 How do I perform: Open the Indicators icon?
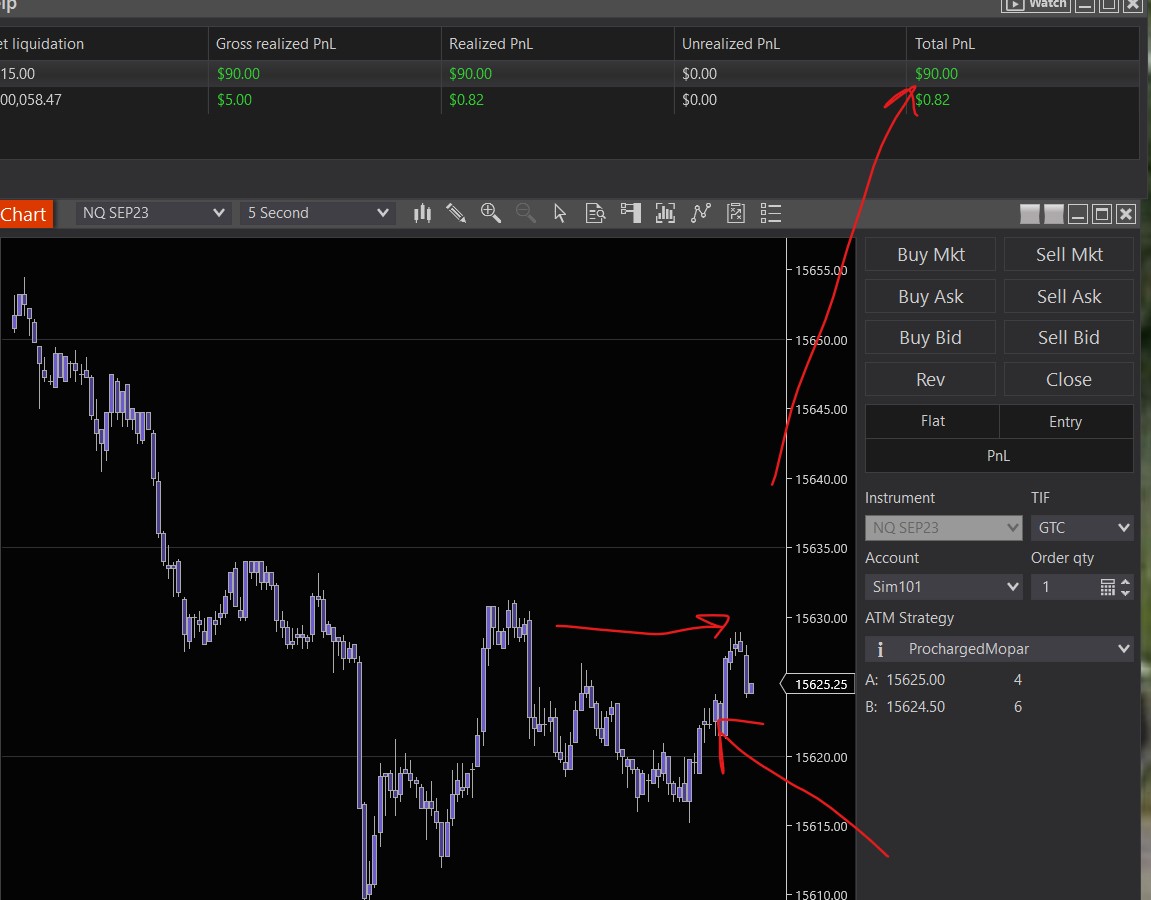pos(700,214)
